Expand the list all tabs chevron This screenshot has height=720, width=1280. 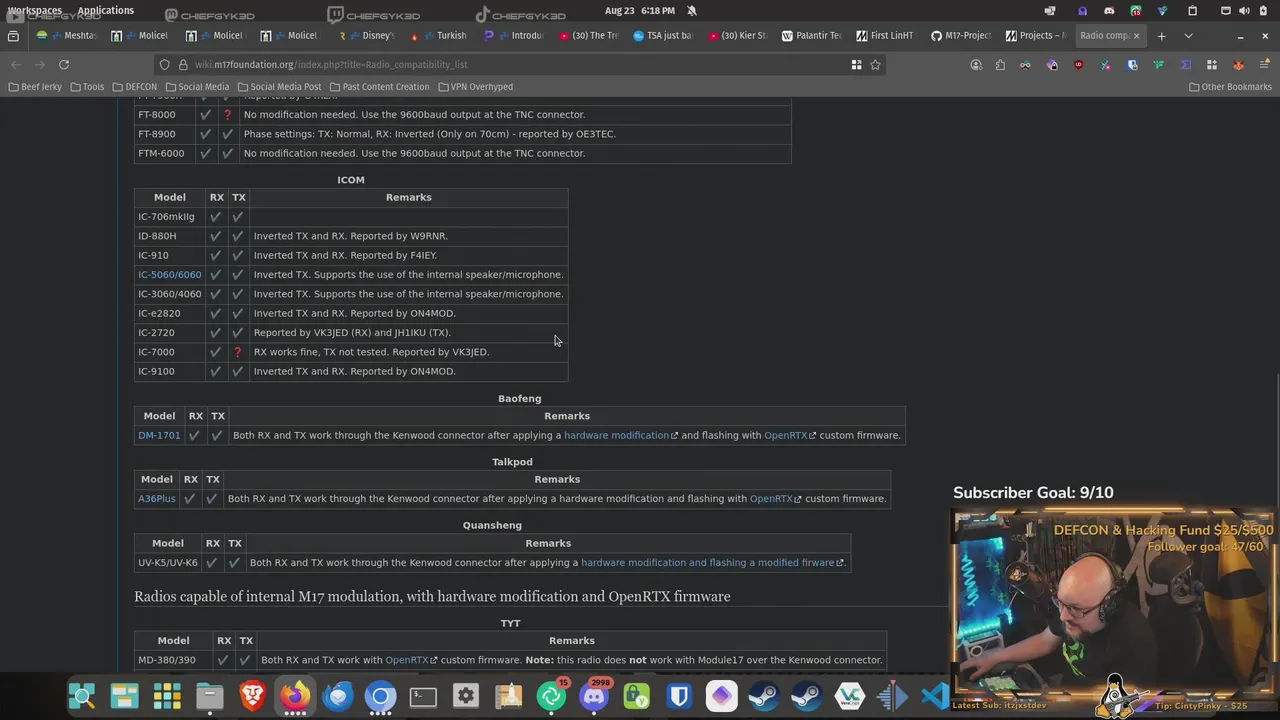tap(1188, 36)
